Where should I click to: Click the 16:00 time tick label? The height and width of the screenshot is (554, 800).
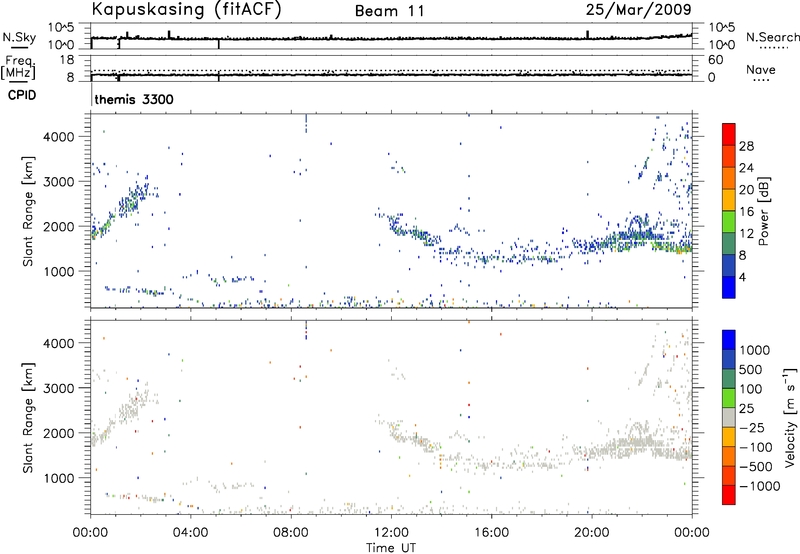point(491,533)
